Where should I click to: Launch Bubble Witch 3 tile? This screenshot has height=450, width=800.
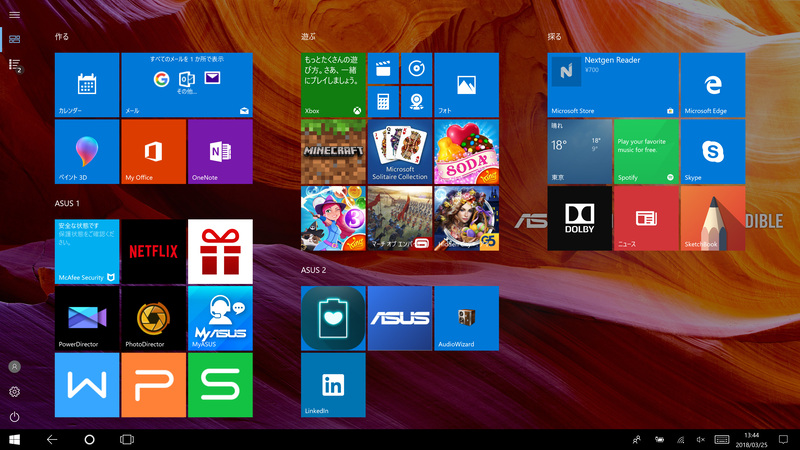[x=333, y=218]
